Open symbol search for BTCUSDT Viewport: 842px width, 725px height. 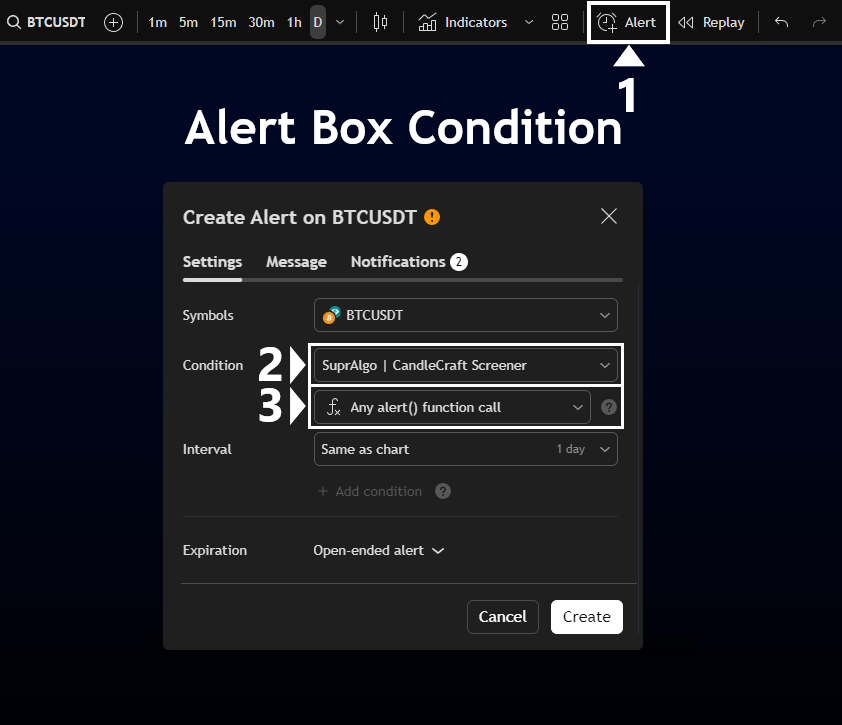(46, 22)
